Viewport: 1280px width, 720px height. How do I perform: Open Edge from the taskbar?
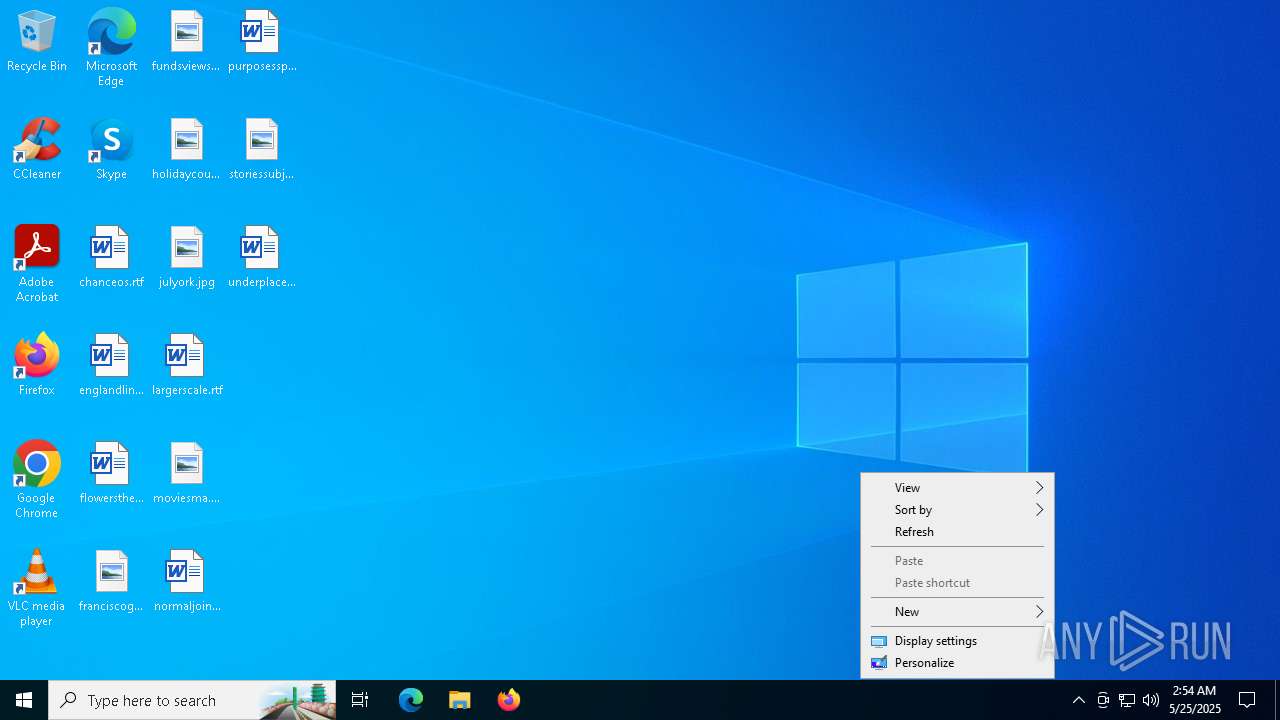click(x=411, y=700)
